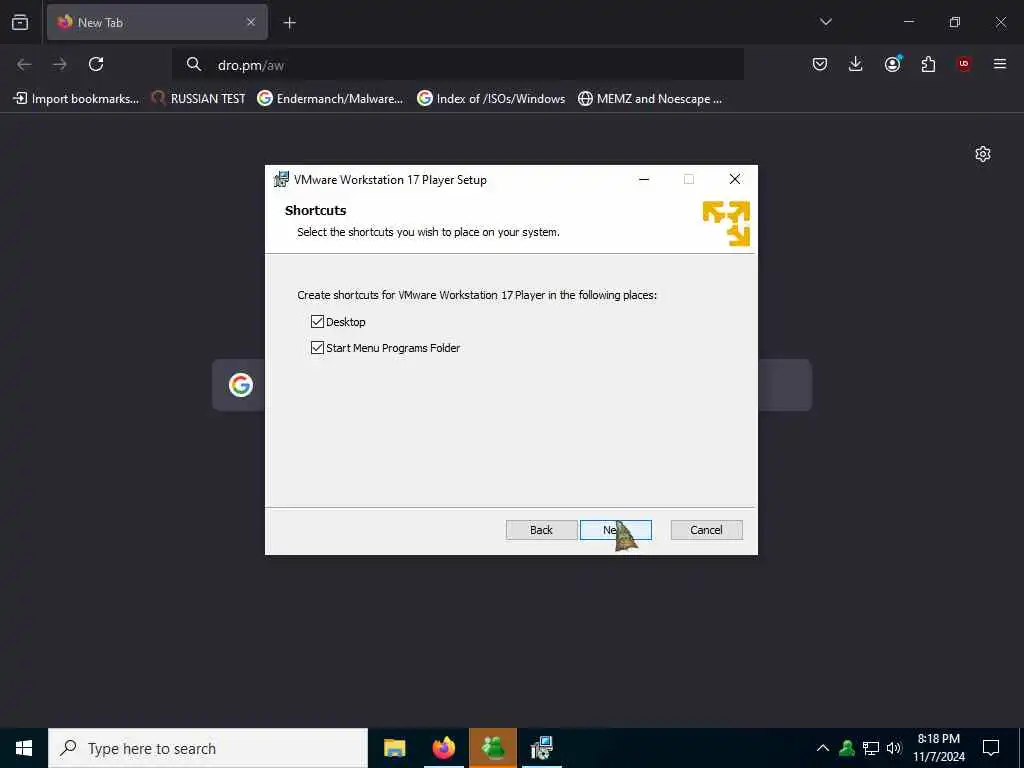Open the green people taskbar app

493,748
